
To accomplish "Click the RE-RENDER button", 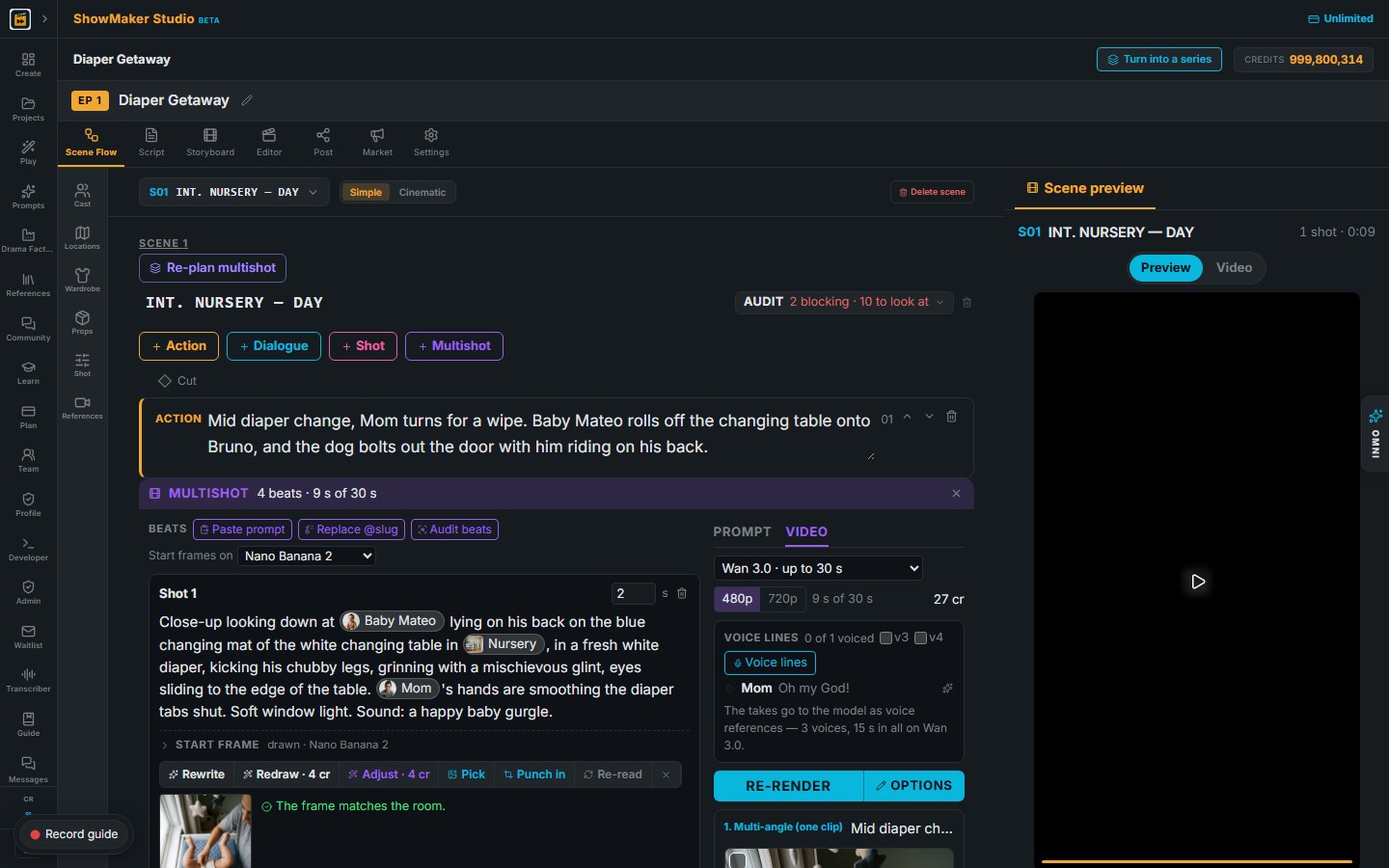I will click(x=788, y=786).
